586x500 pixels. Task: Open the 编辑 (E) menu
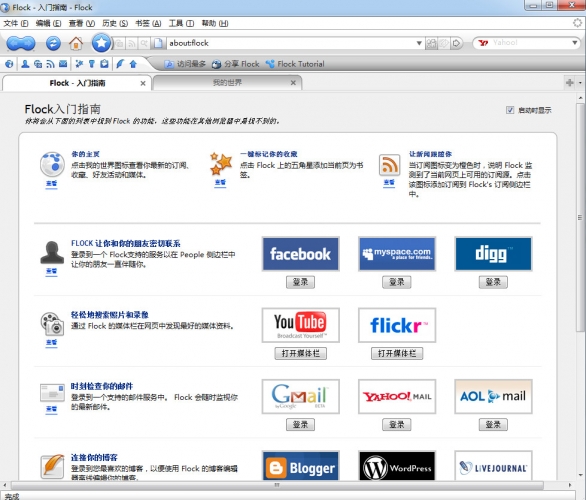pyautogui.click(x=48, y=23)
